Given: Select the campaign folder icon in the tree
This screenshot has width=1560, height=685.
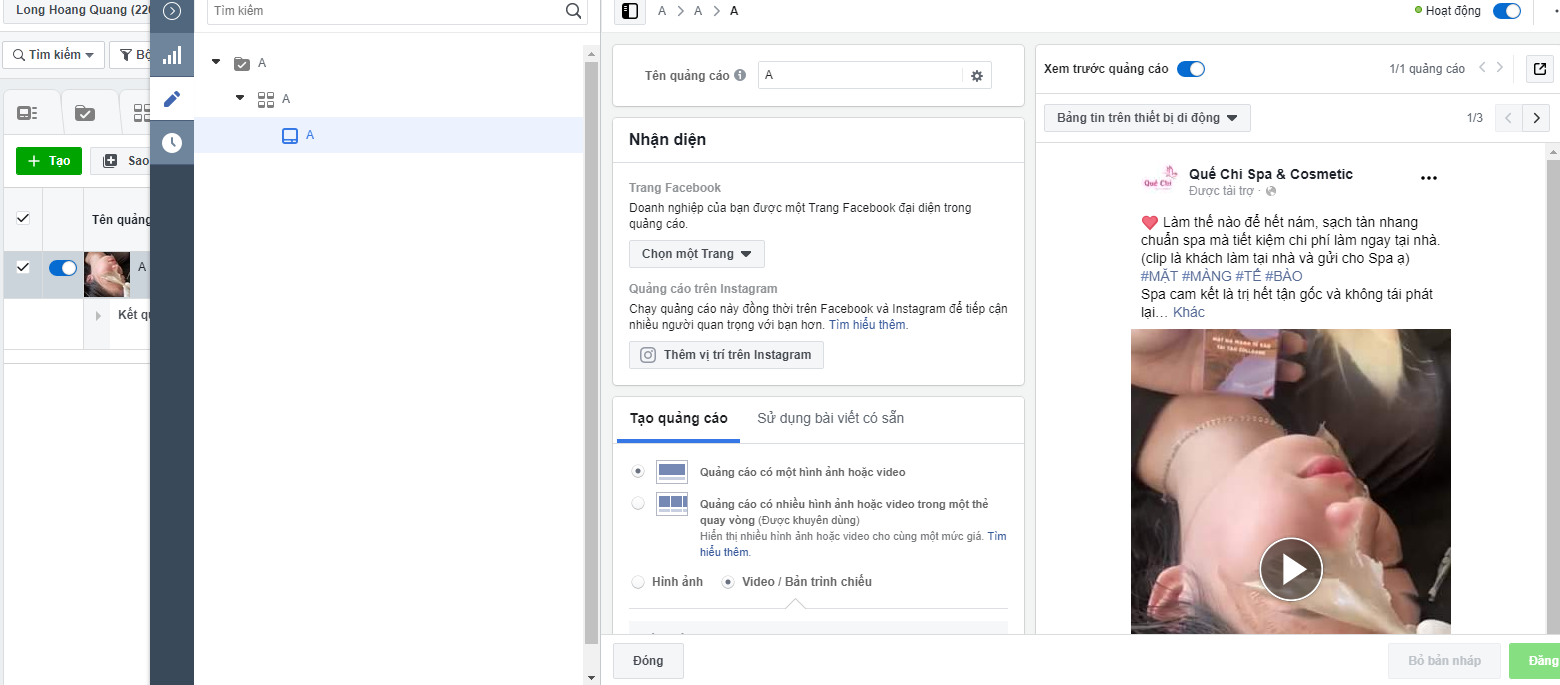Looking at the screenshot, I should 242,63.
